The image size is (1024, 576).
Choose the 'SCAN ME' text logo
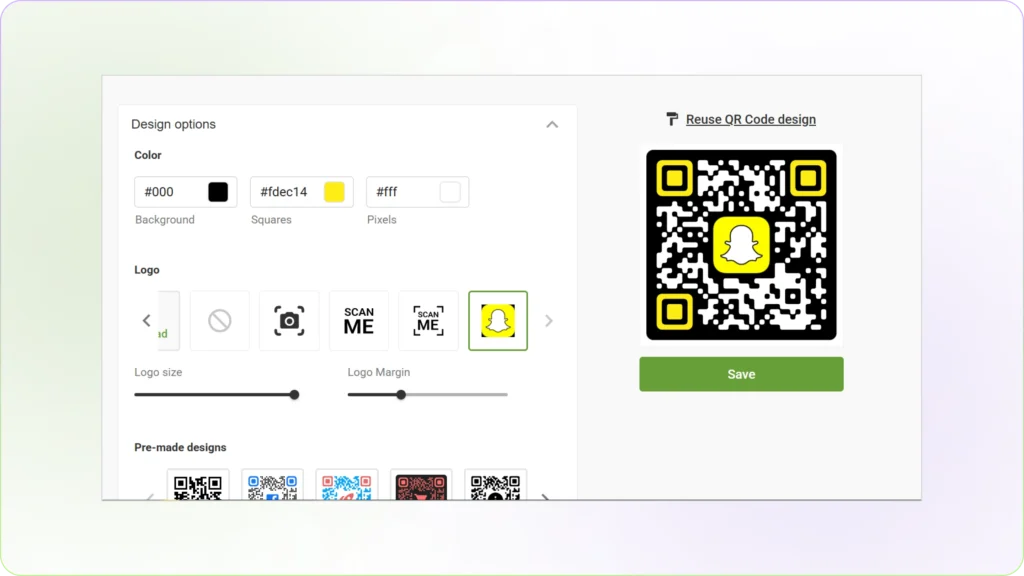358,320
